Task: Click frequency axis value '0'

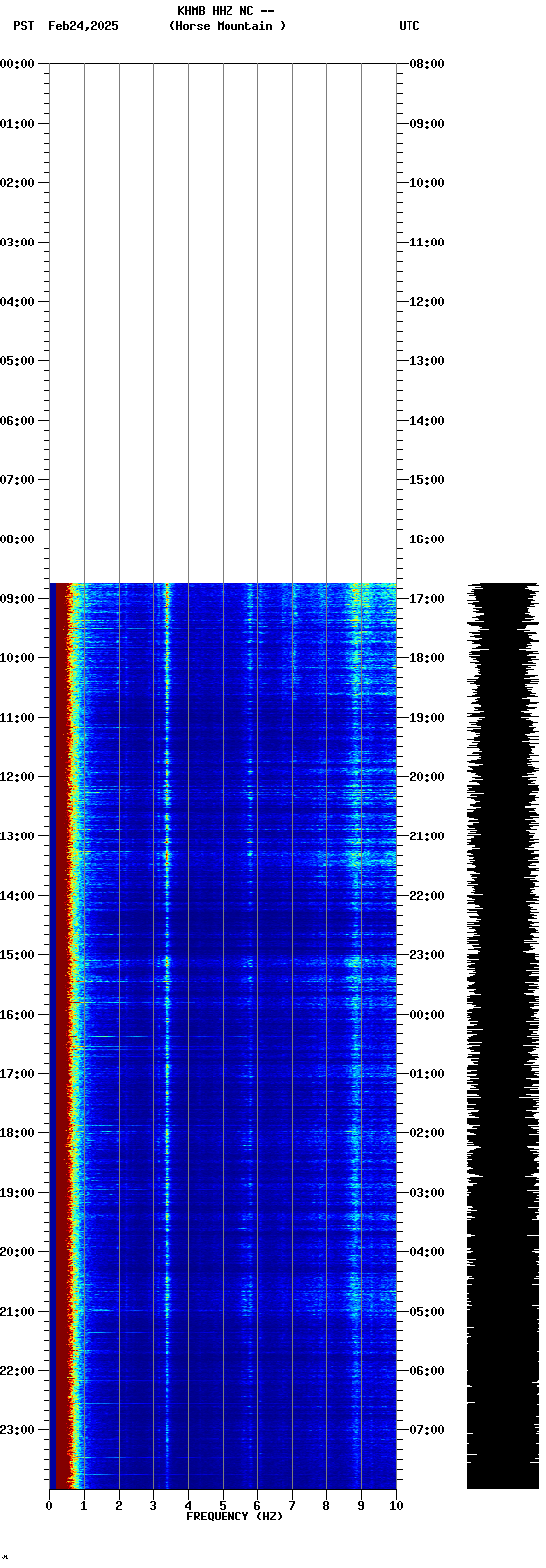Action: point(49,1506)
